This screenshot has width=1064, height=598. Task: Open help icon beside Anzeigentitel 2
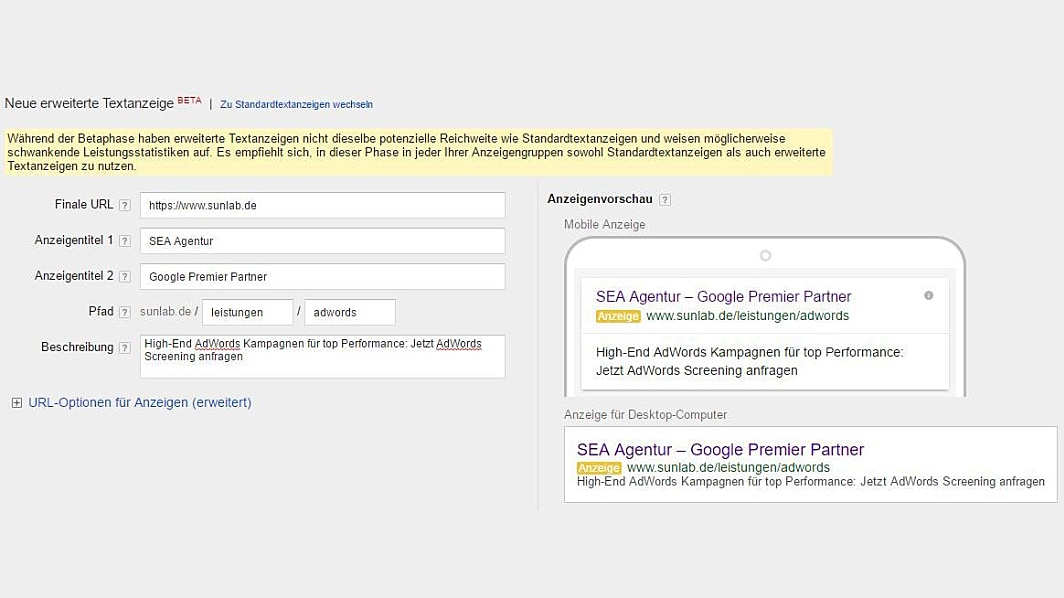pyautogui.click(x=125, y=276)
